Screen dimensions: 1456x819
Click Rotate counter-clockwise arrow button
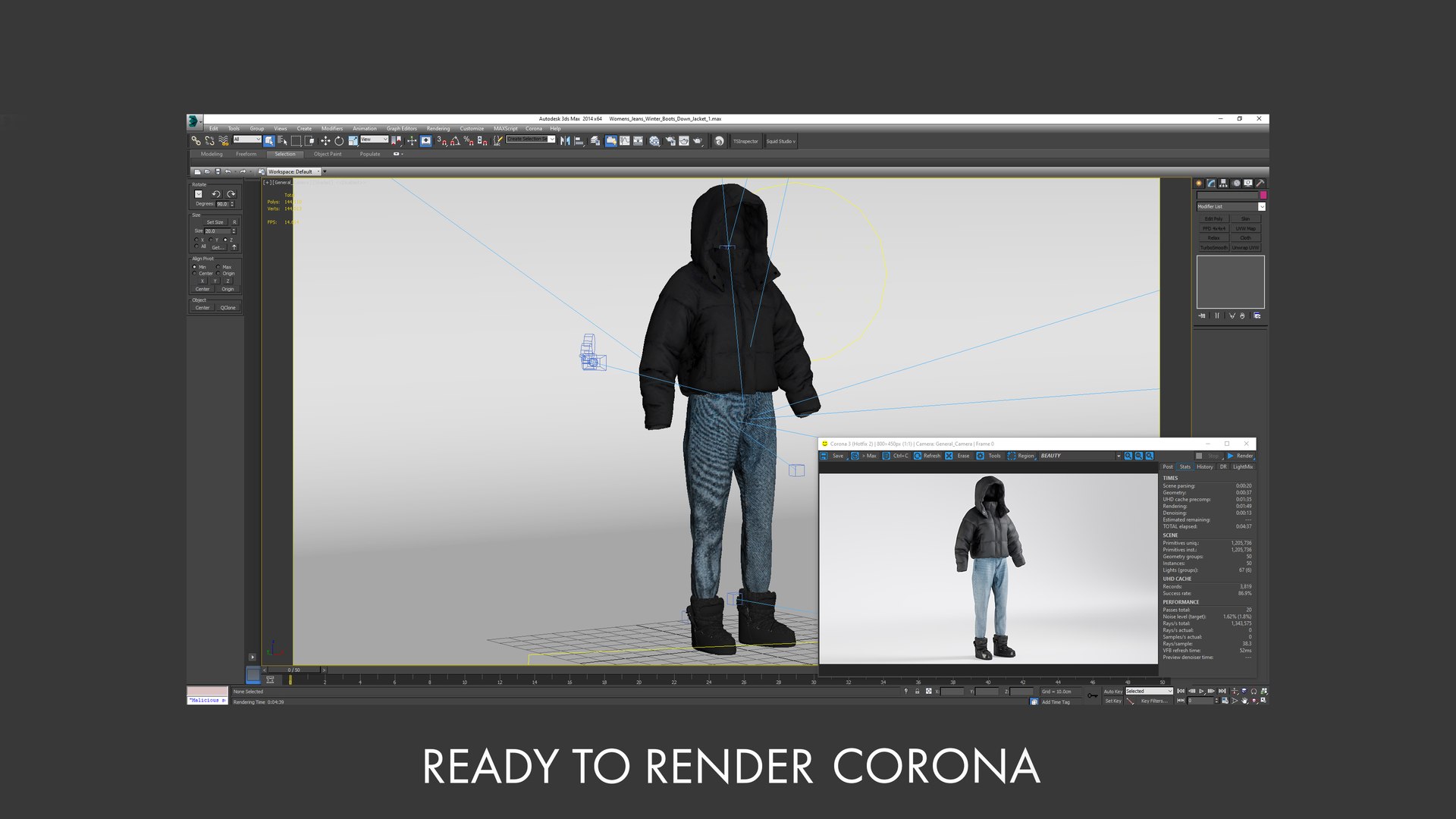click(x=216, y=194)
